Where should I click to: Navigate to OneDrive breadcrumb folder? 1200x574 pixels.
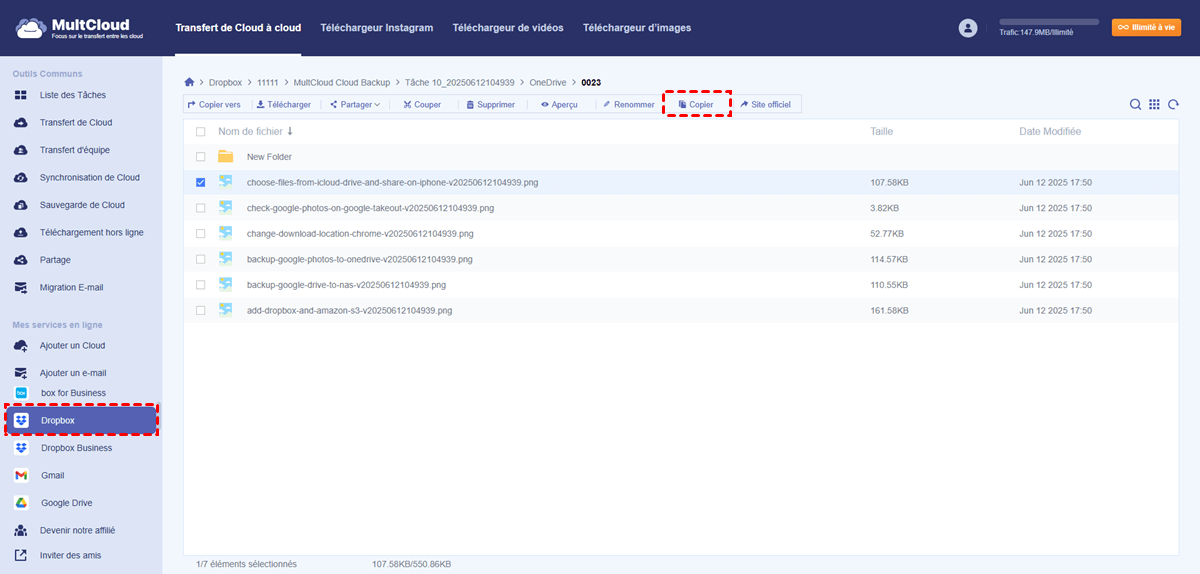[x=549, y=82]
